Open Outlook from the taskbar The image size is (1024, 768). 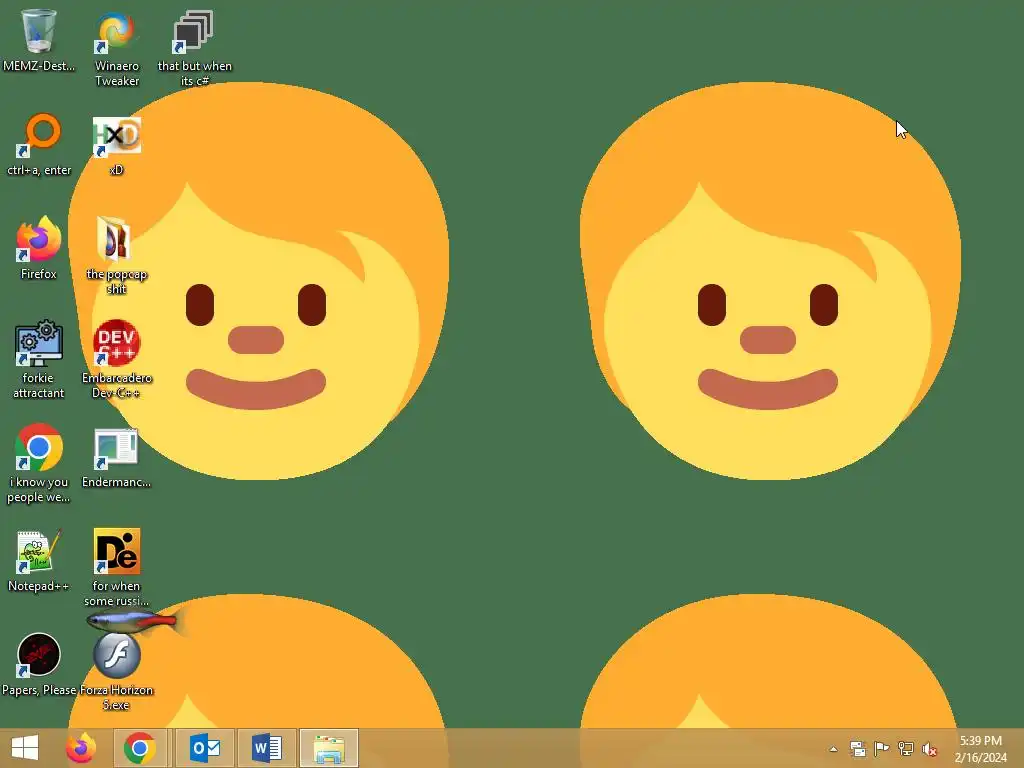(205, 748)
